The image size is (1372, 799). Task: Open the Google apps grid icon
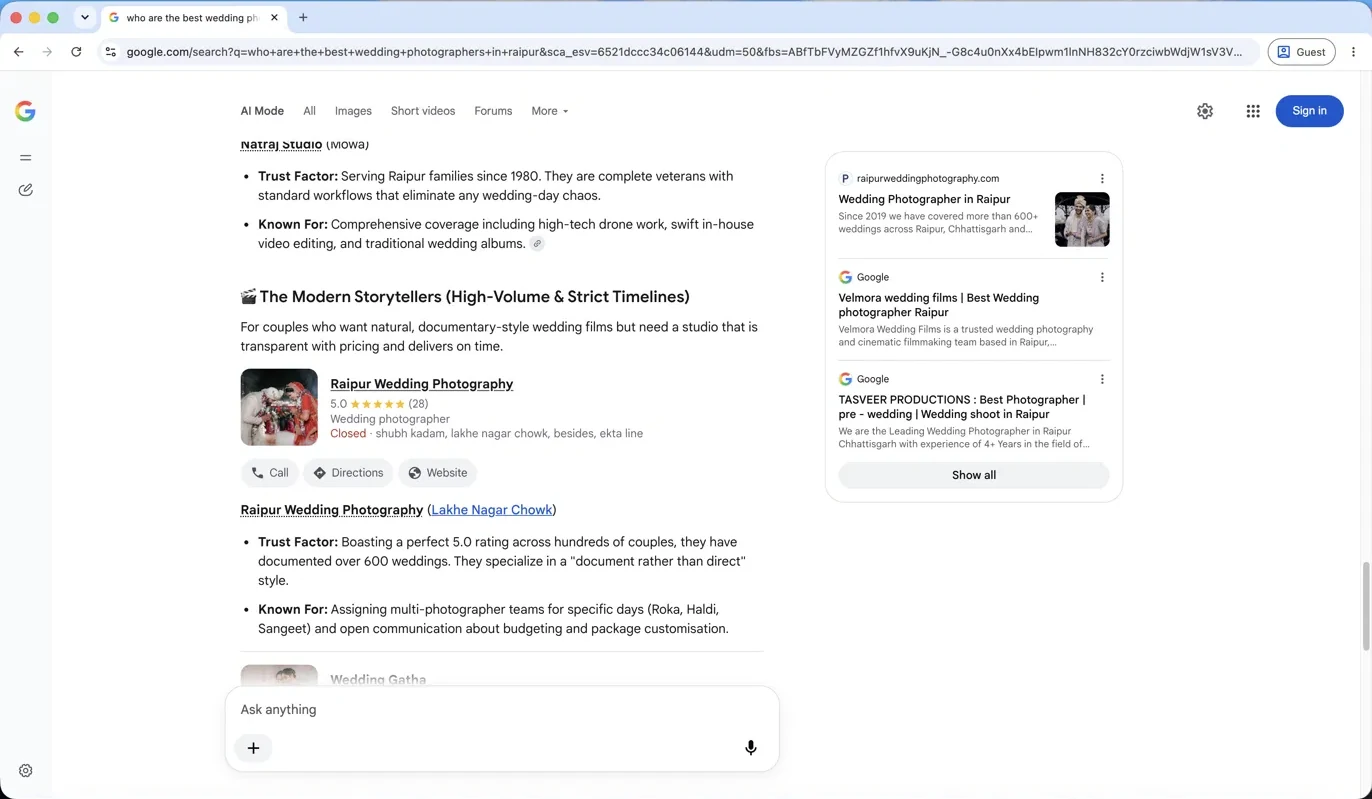1253,111
